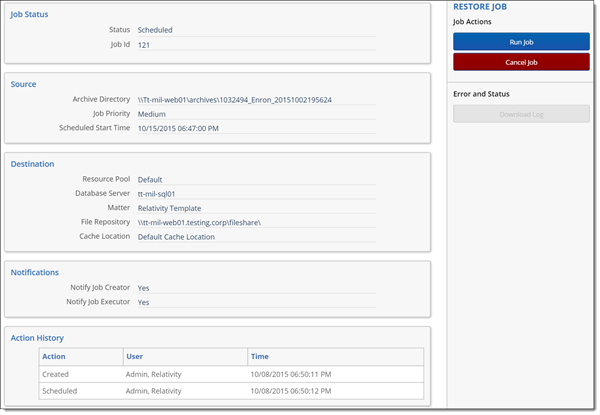Image resolution: width=600 pixels, height=415 pixels.
Task: Click the Default Cache Location value
Action: [176, 237]
